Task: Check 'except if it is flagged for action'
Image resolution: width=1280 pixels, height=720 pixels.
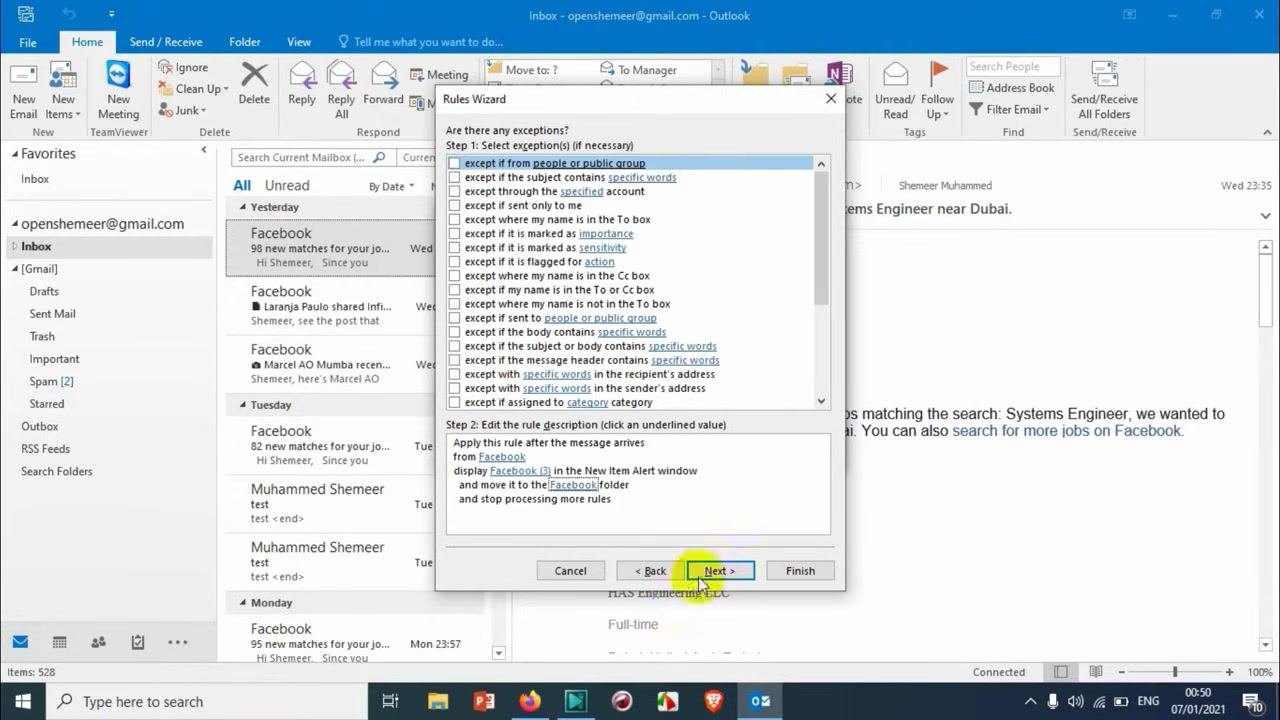Action: pos(454,261)
